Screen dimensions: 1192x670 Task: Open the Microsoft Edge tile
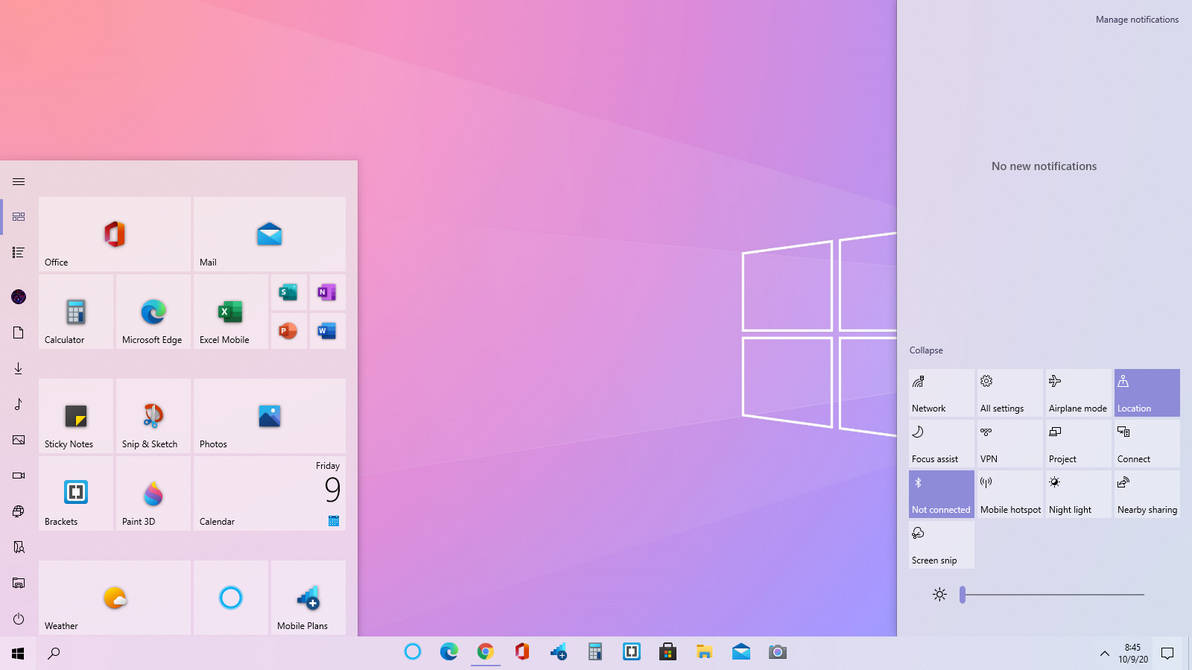click(x=153, y=312)
